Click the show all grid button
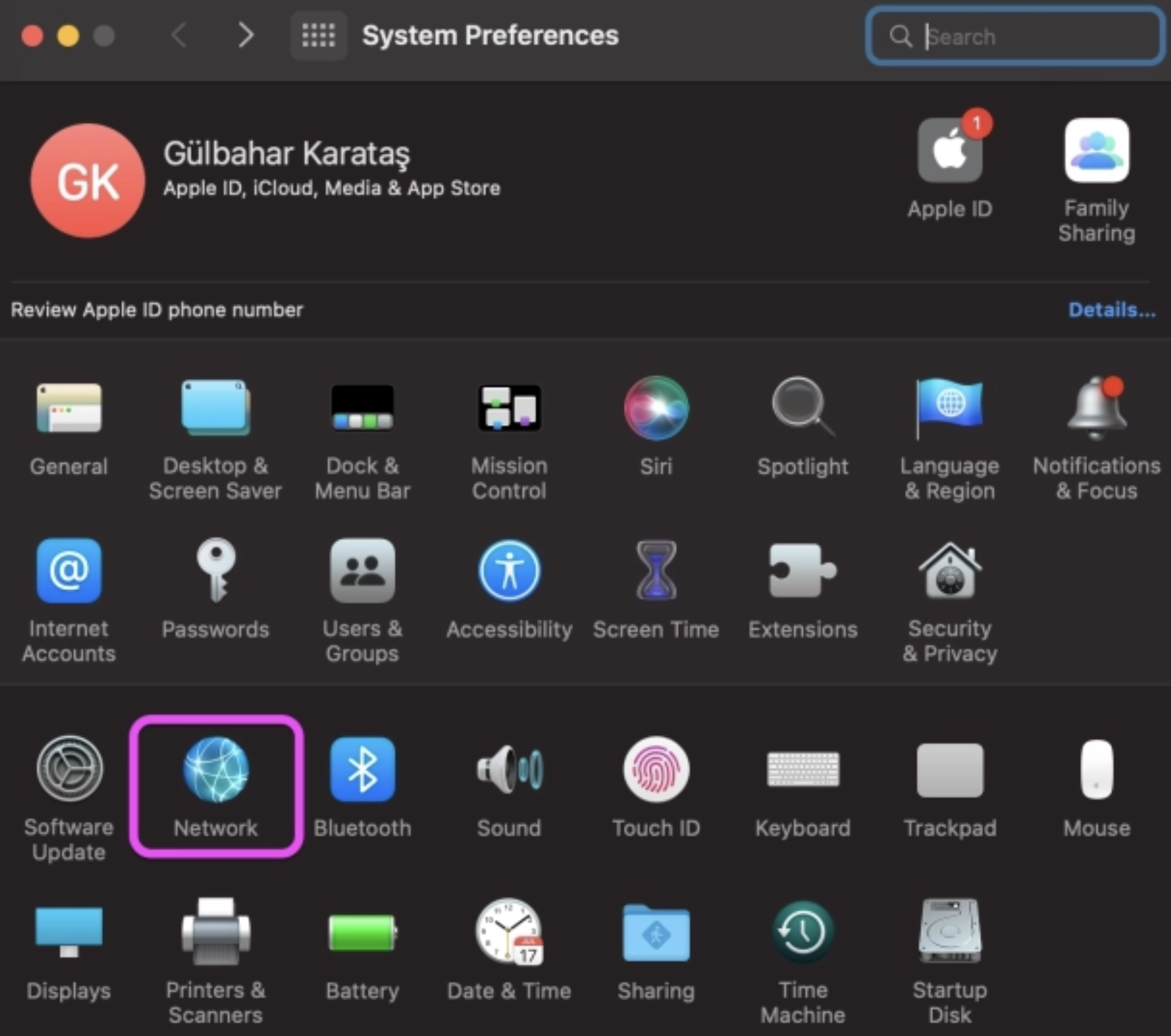This screenshot has height=1036, width=1171. coord(318,35)
